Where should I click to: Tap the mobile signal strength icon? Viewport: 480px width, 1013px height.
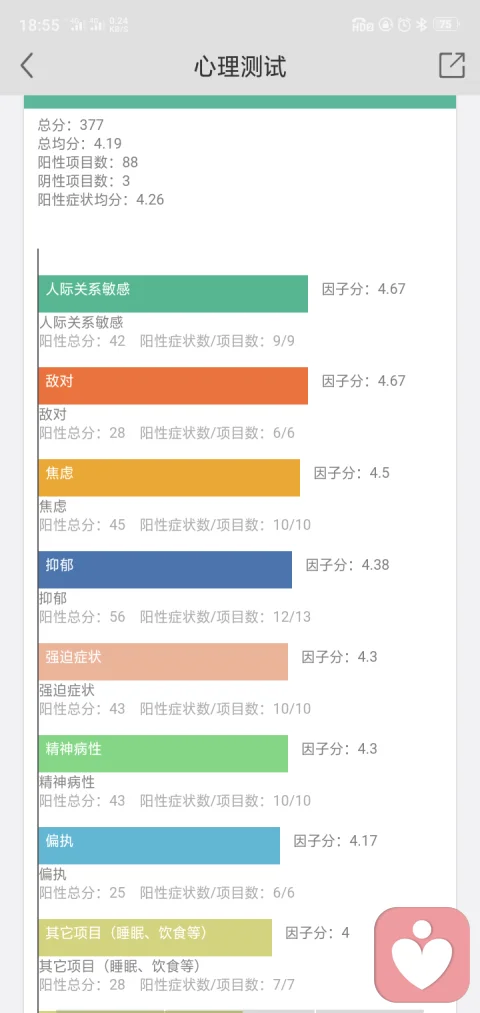87,25
